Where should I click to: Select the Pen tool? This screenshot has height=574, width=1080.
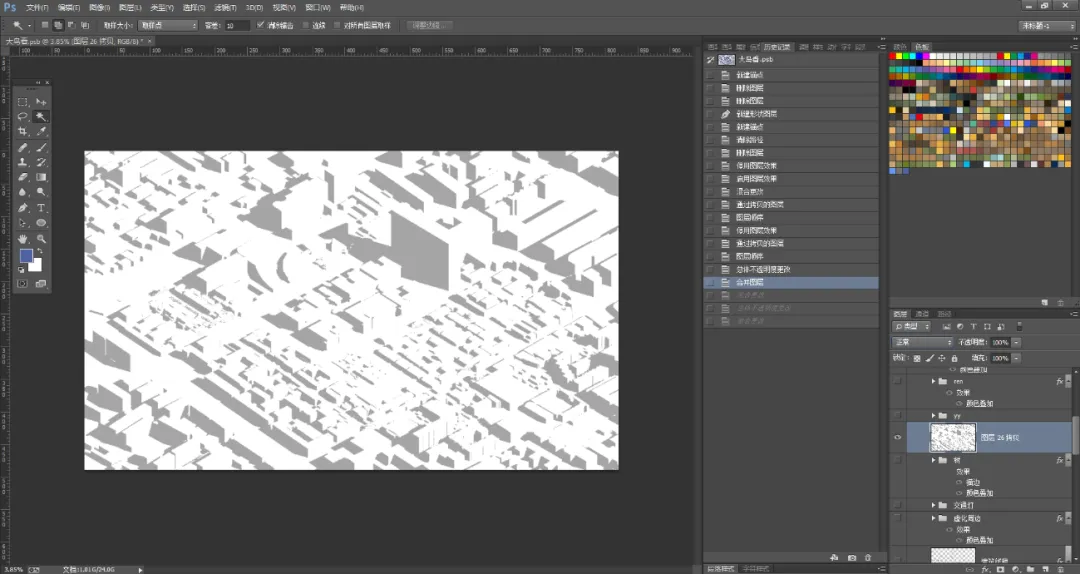(23, 207)
